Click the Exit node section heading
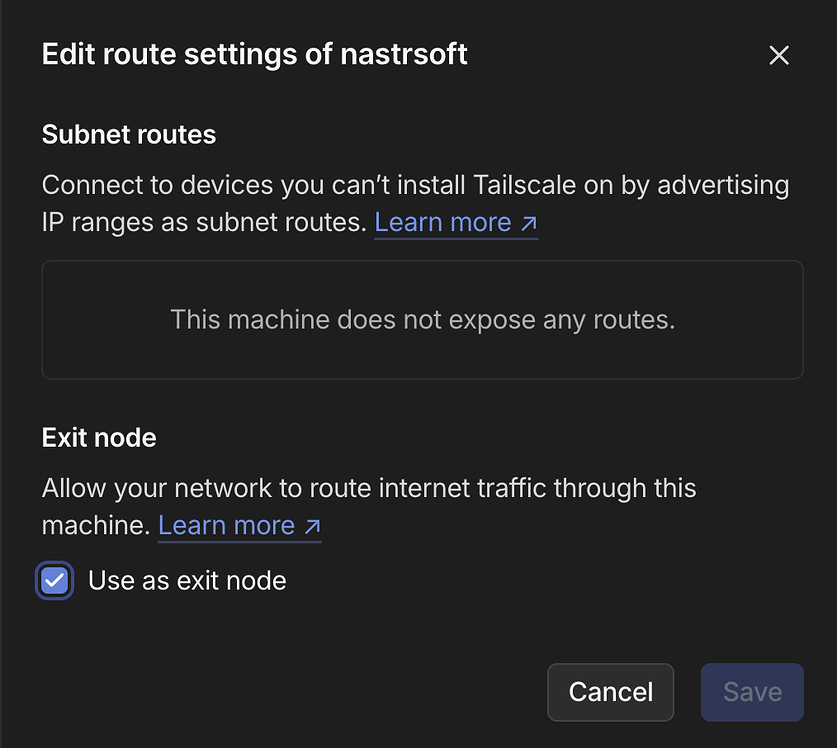 coord(98,437)
